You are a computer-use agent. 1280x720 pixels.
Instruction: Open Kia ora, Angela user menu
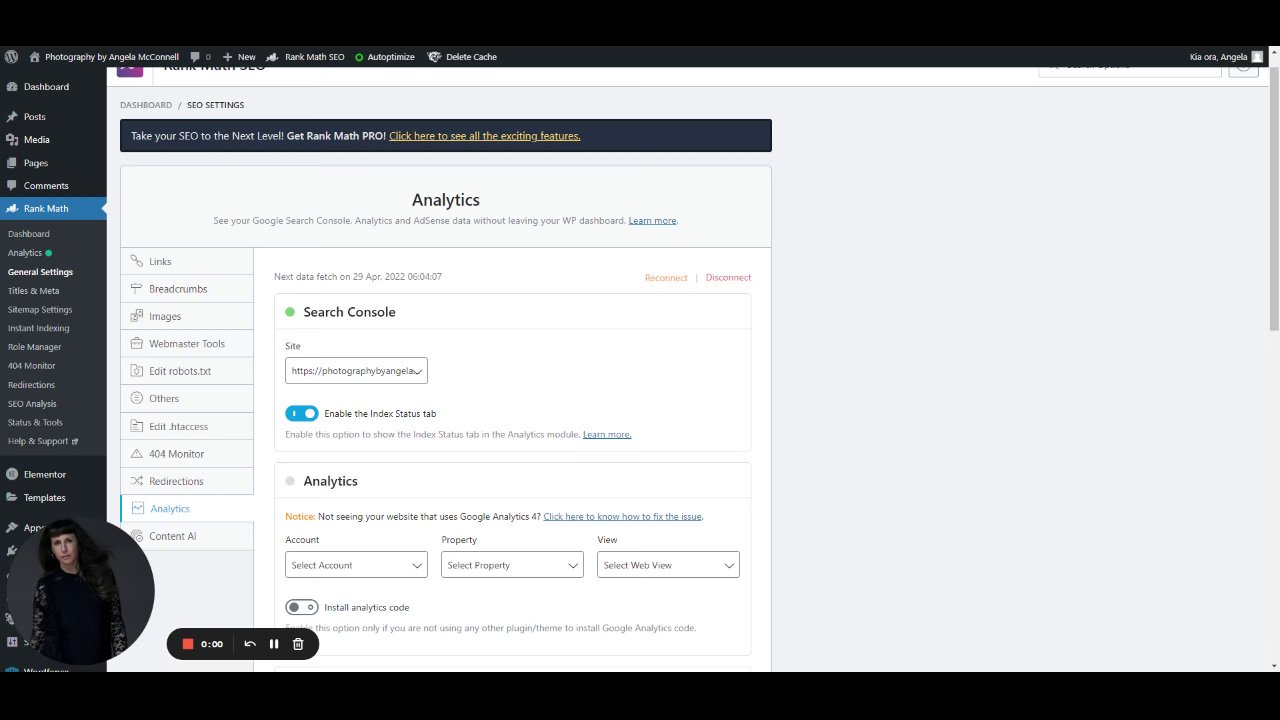1226,57
